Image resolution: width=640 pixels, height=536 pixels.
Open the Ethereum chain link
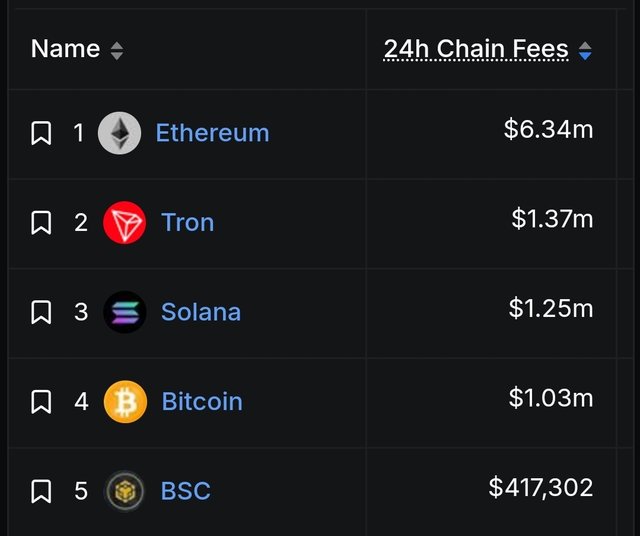[x=213, y=133]
